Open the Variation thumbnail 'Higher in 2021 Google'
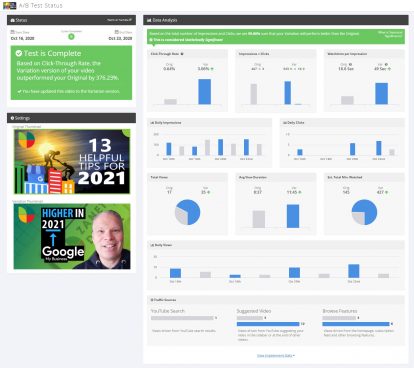 click(x=72, y=236)
